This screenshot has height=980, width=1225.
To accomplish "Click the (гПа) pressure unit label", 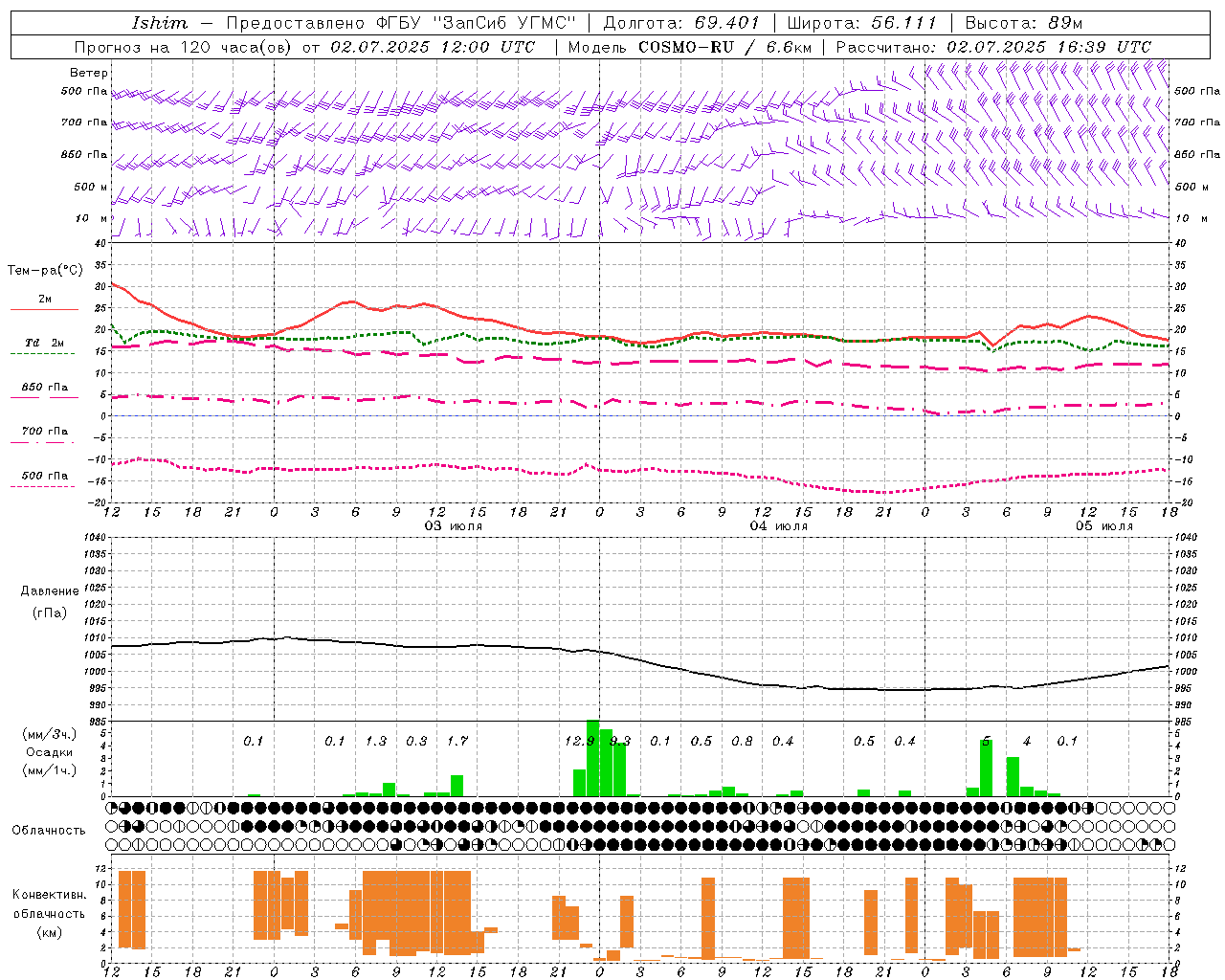I will [50, 612].
